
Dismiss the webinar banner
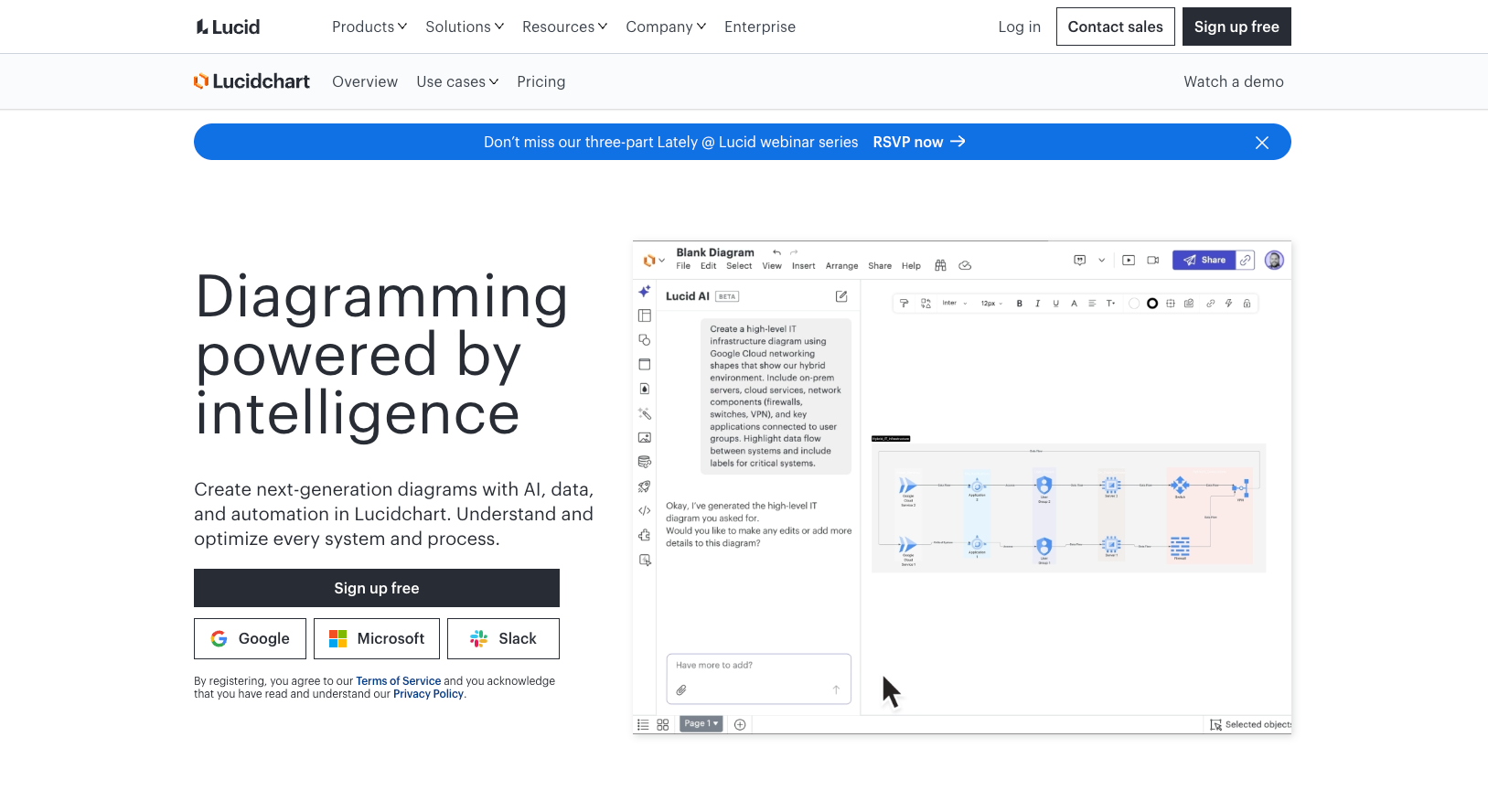click(x=1262, y=143)
